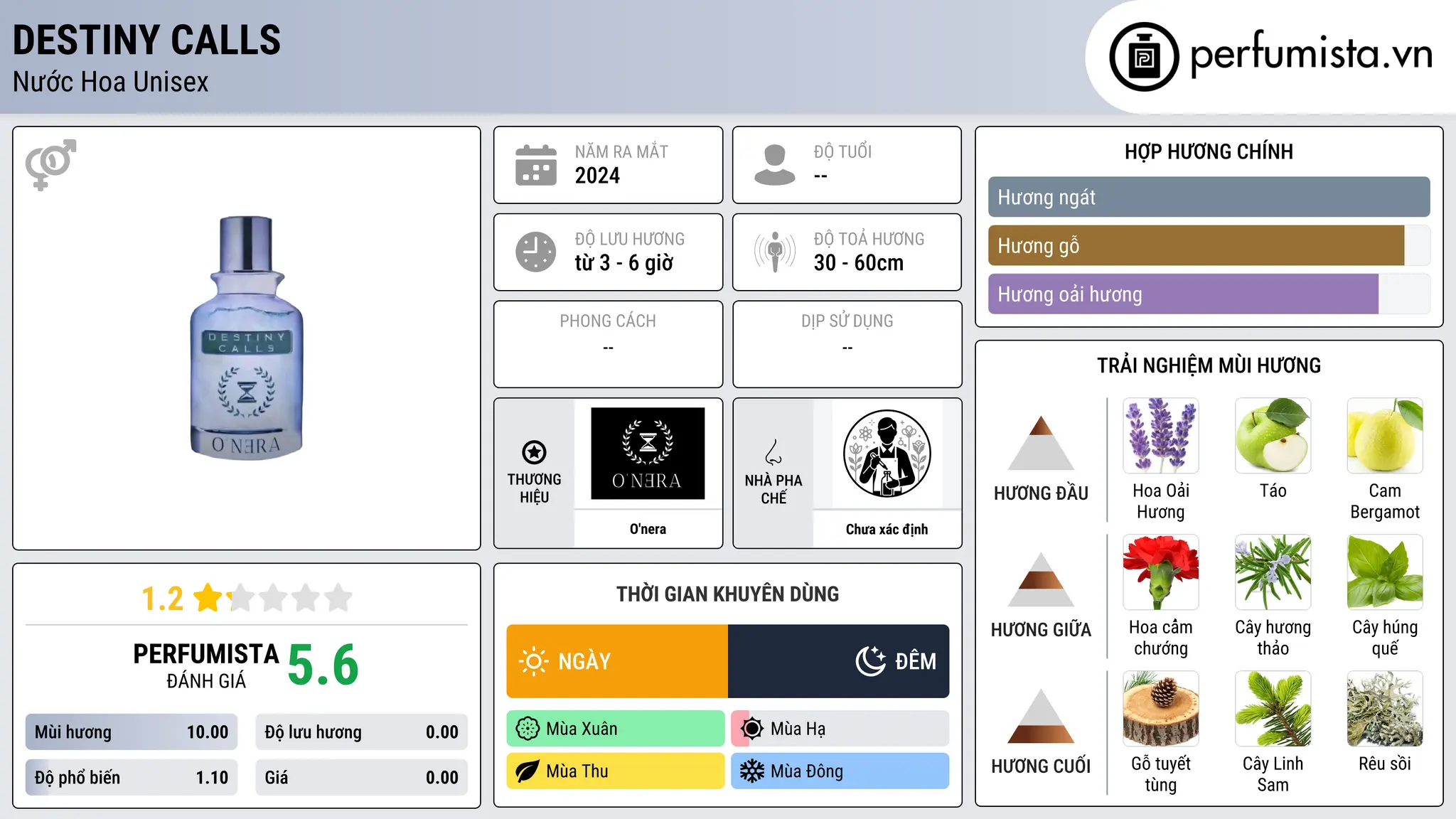Click the sillage icon beside Độ toả hương
Viewport: 1456px width, 819px height.
tap(775, 252)
